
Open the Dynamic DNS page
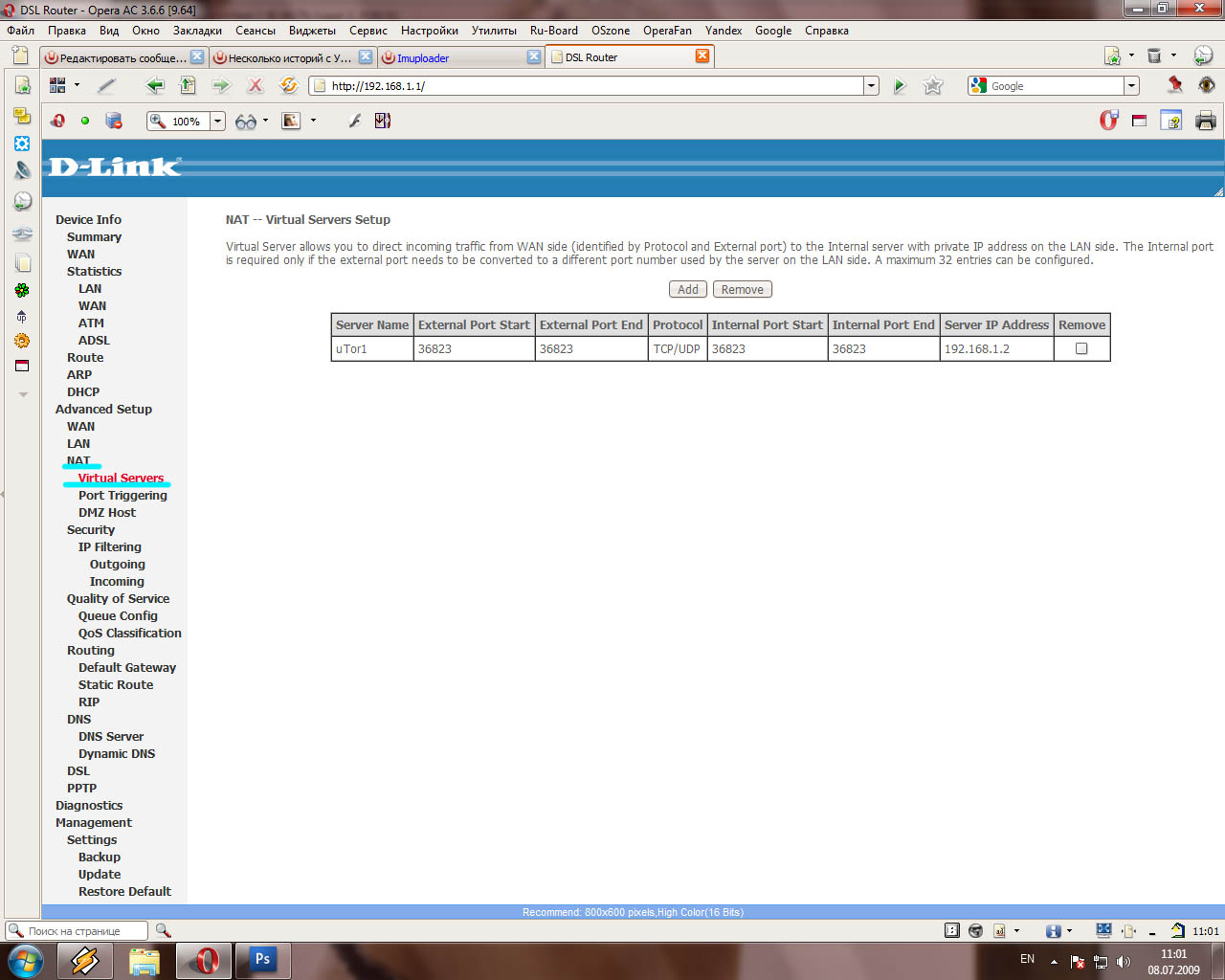pos(117,754)
